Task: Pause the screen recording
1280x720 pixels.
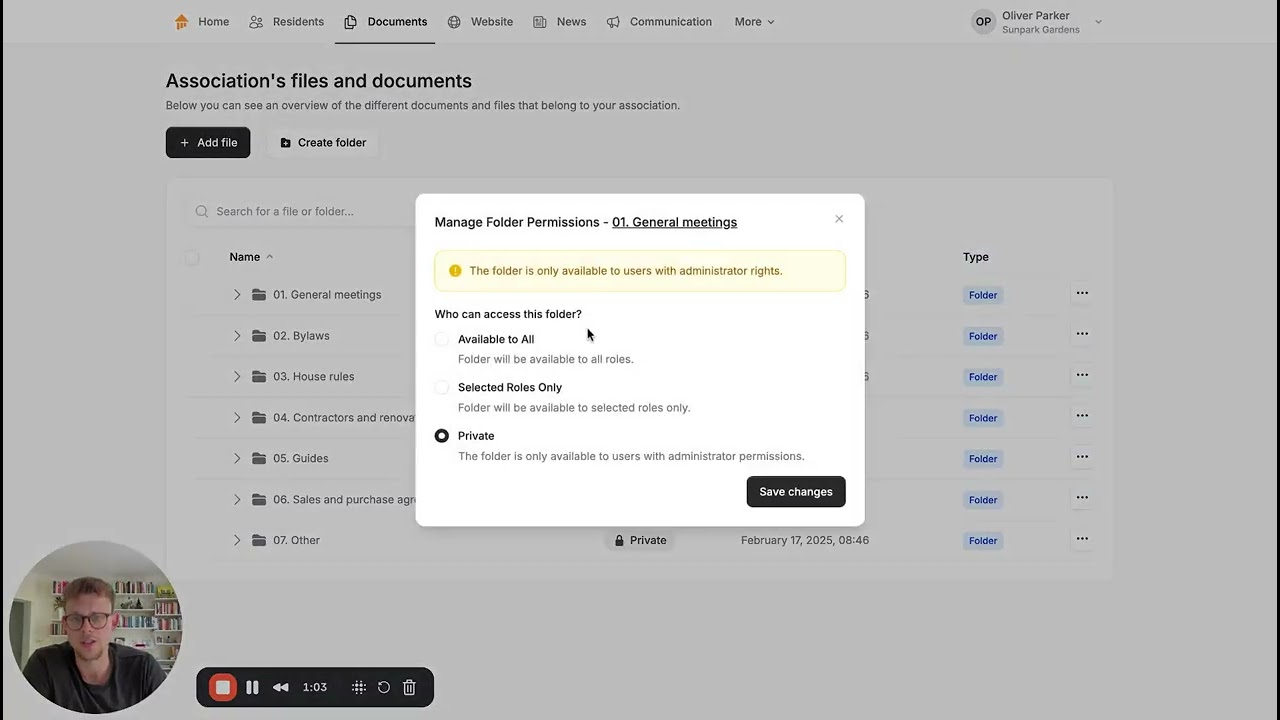Action: click(252, 687)
